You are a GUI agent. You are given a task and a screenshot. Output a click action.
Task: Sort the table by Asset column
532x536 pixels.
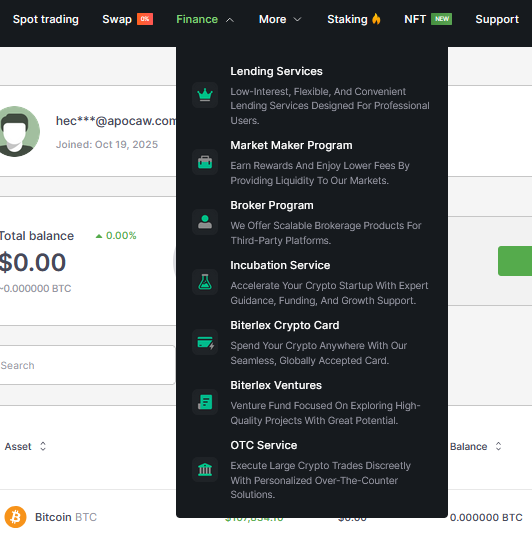tap(25, 446)
